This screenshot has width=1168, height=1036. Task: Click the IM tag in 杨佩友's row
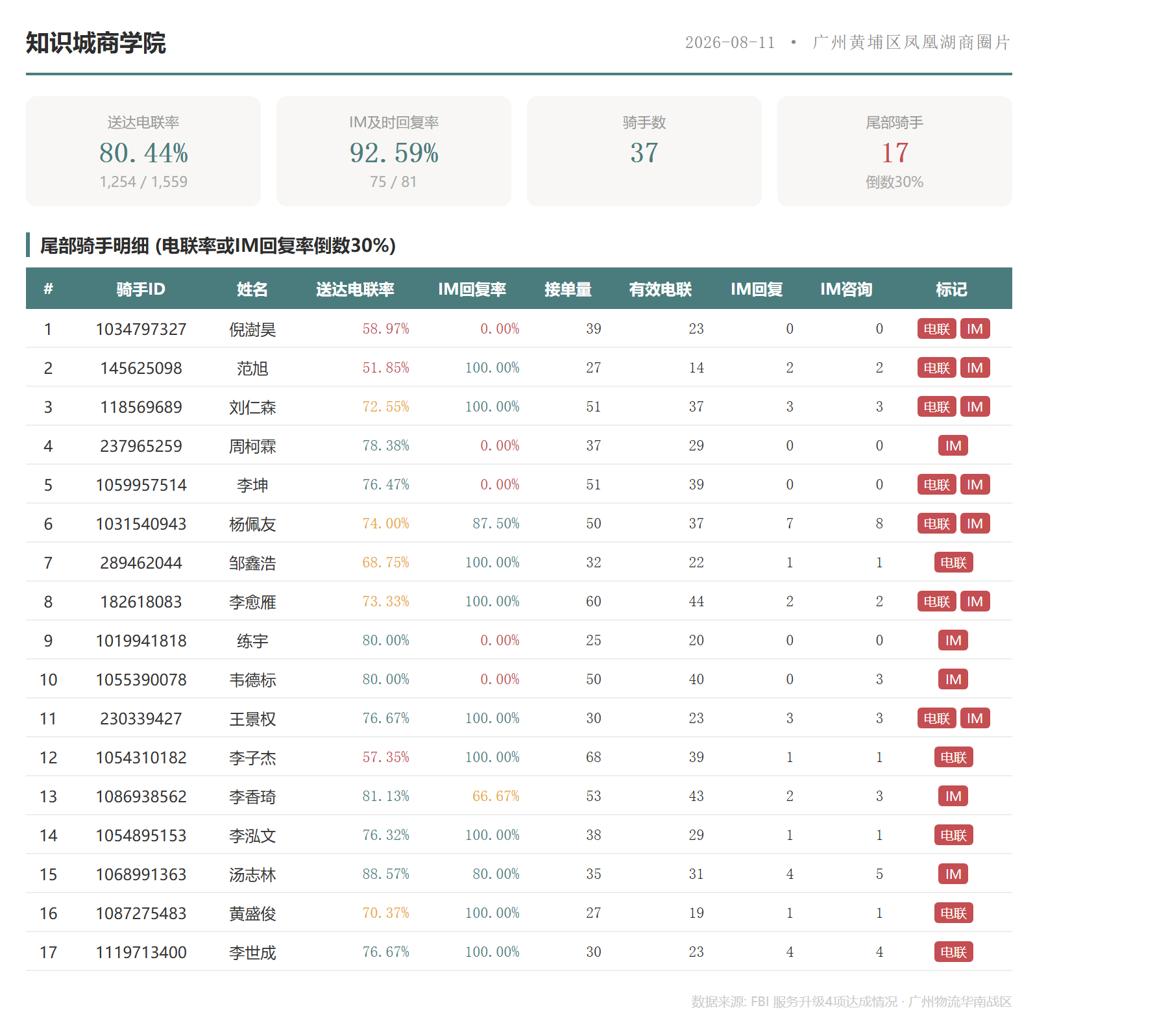coord(975,523)
